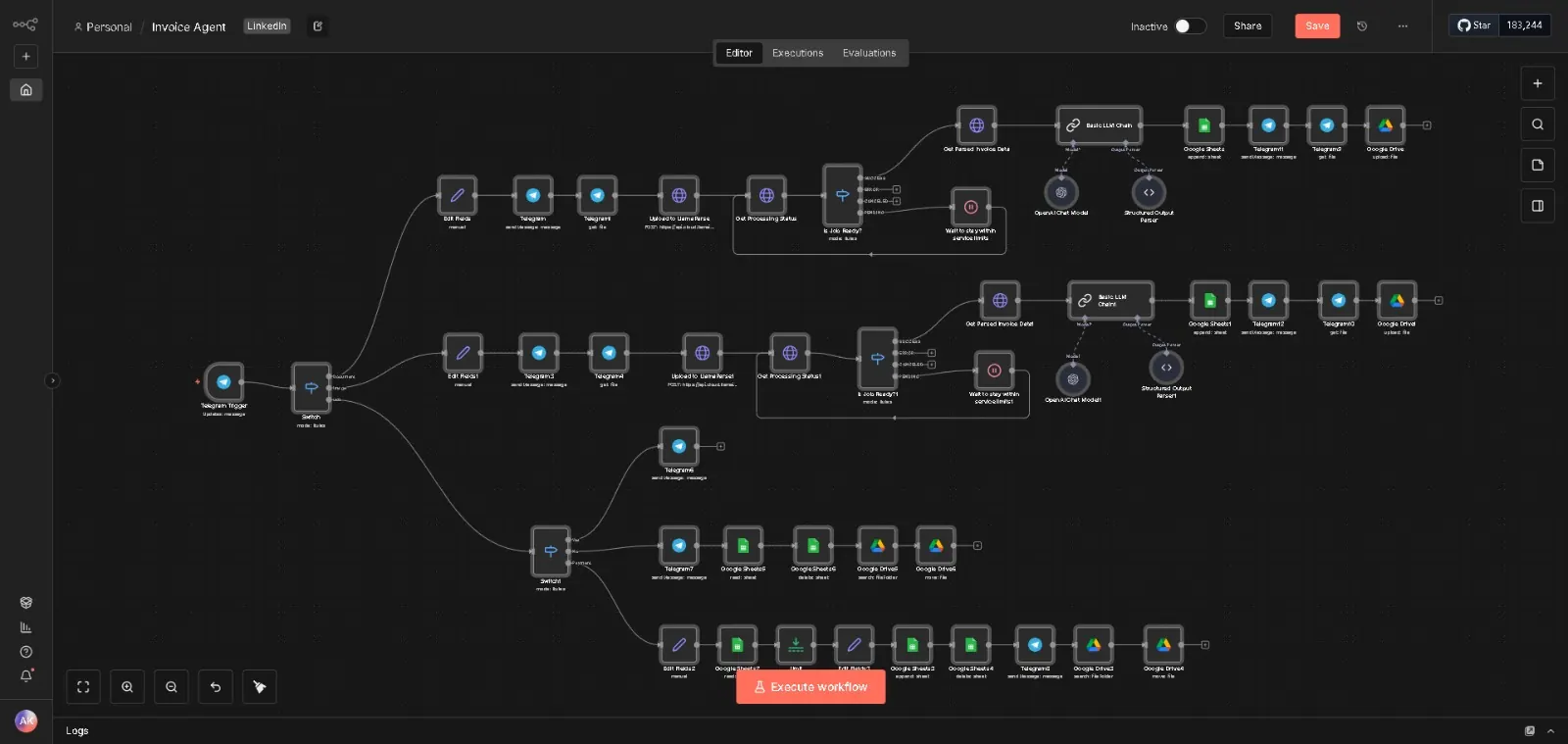The image size is (1568, 744).
Task: Click the GitHub Star button
Action: (1474, 25)
